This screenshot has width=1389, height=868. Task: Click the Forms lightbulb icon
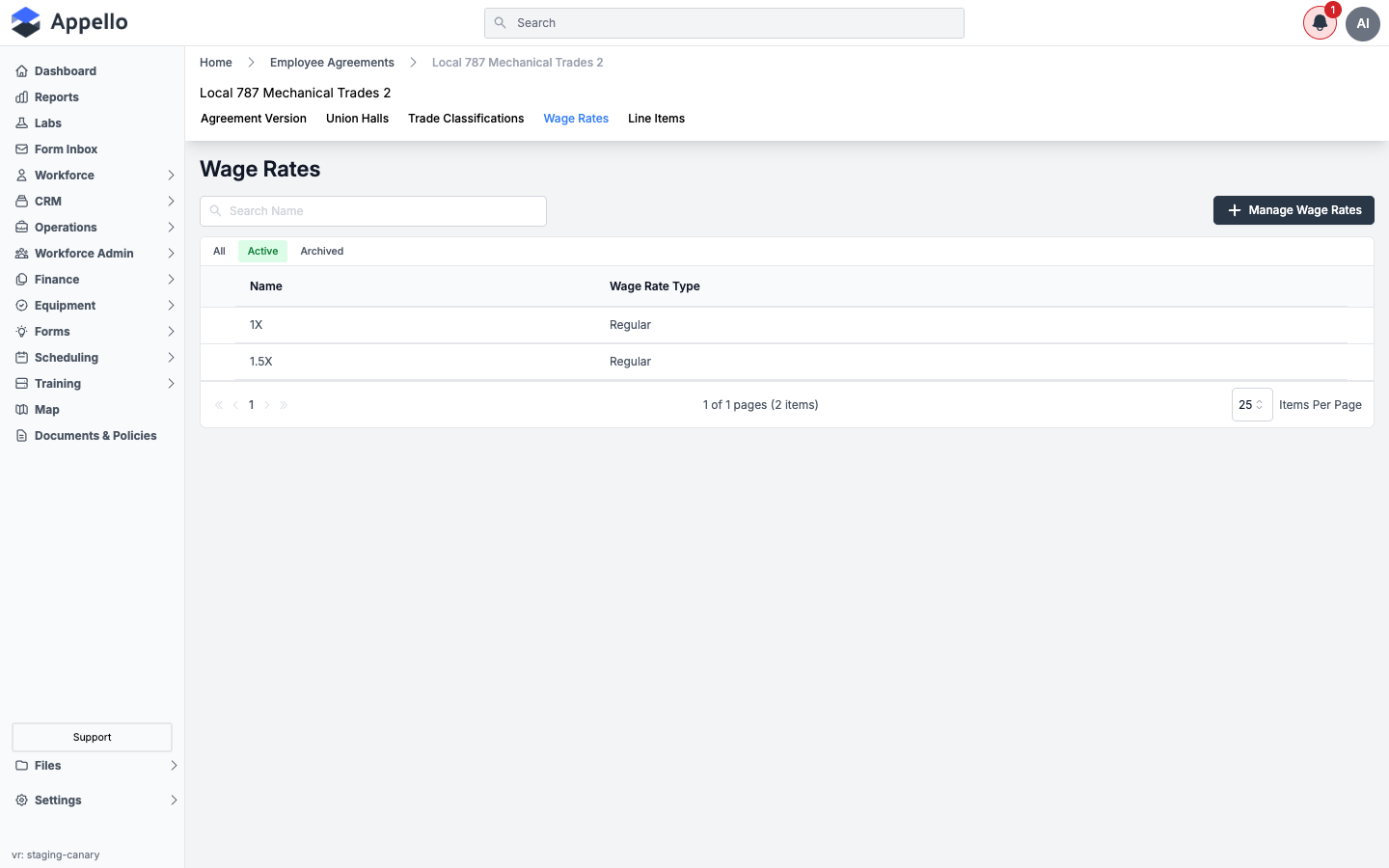tap(21, 332)
